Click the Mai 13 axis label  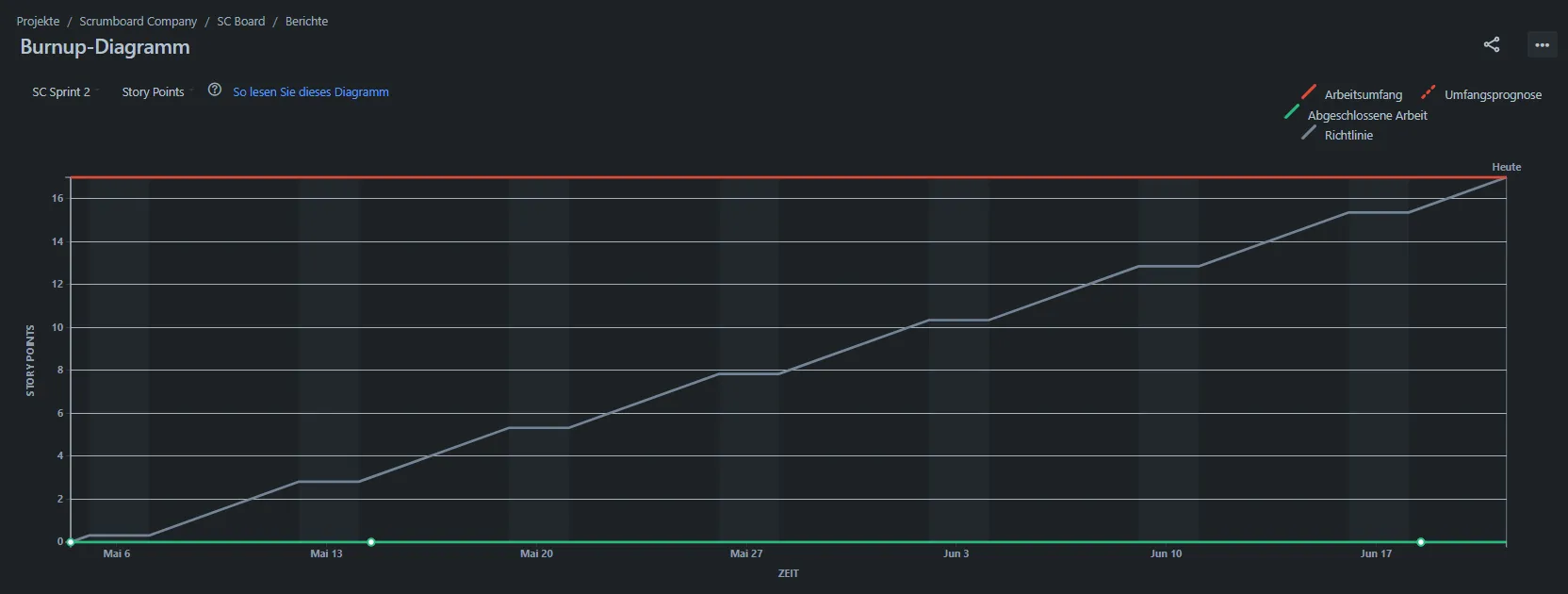click(x=326, y=553)
